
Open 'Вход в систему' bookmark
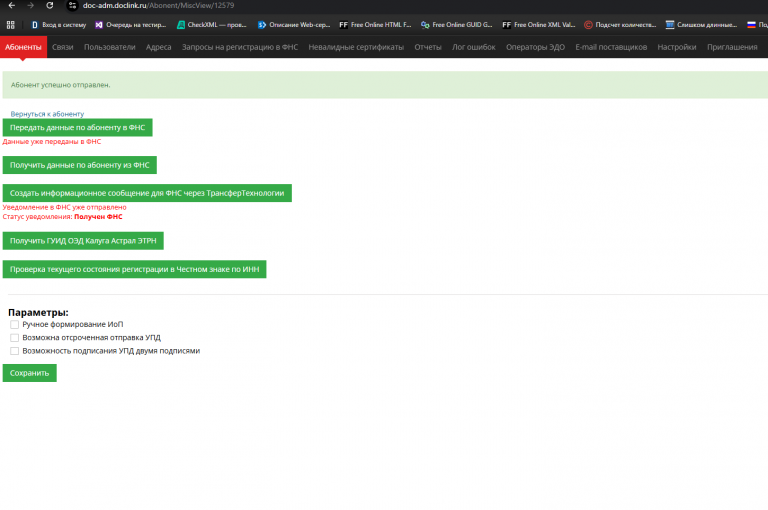point(58,24)
